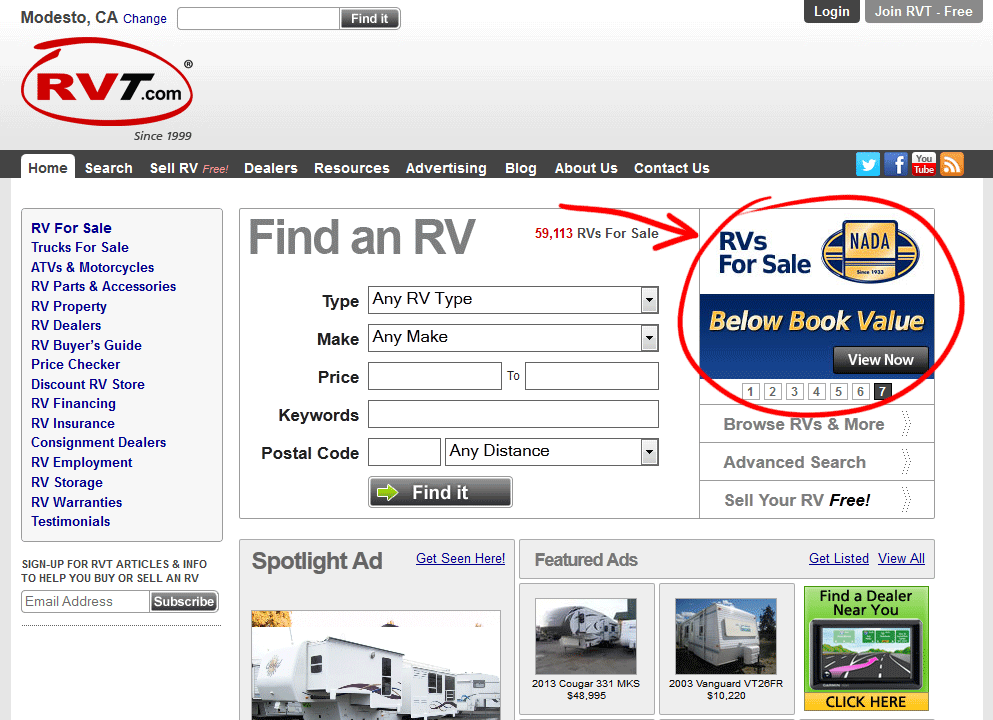
Task: Click Join RVT - Free button
Action: (923, 11)
